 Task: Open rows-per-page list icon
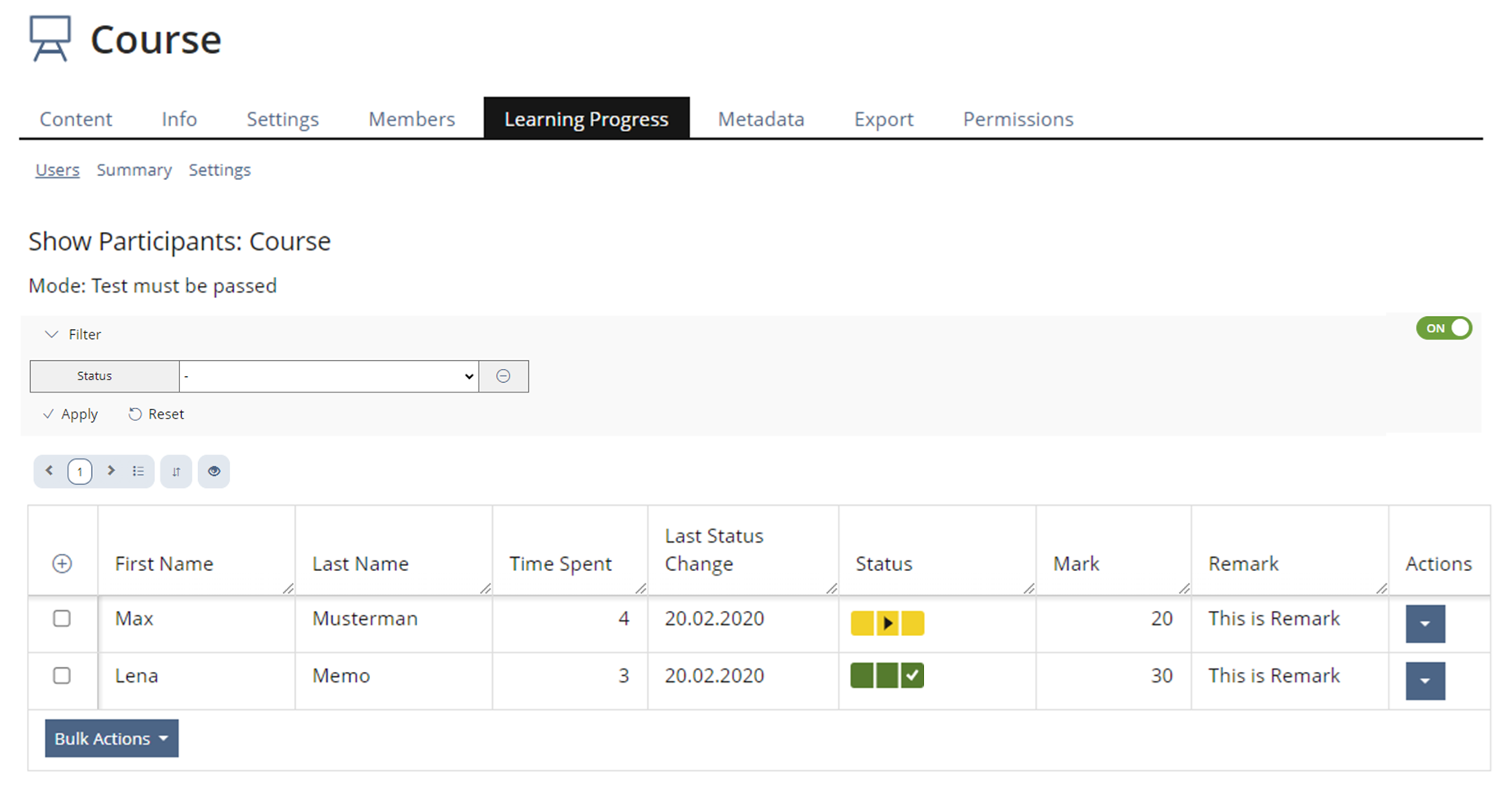pos(139,471)
